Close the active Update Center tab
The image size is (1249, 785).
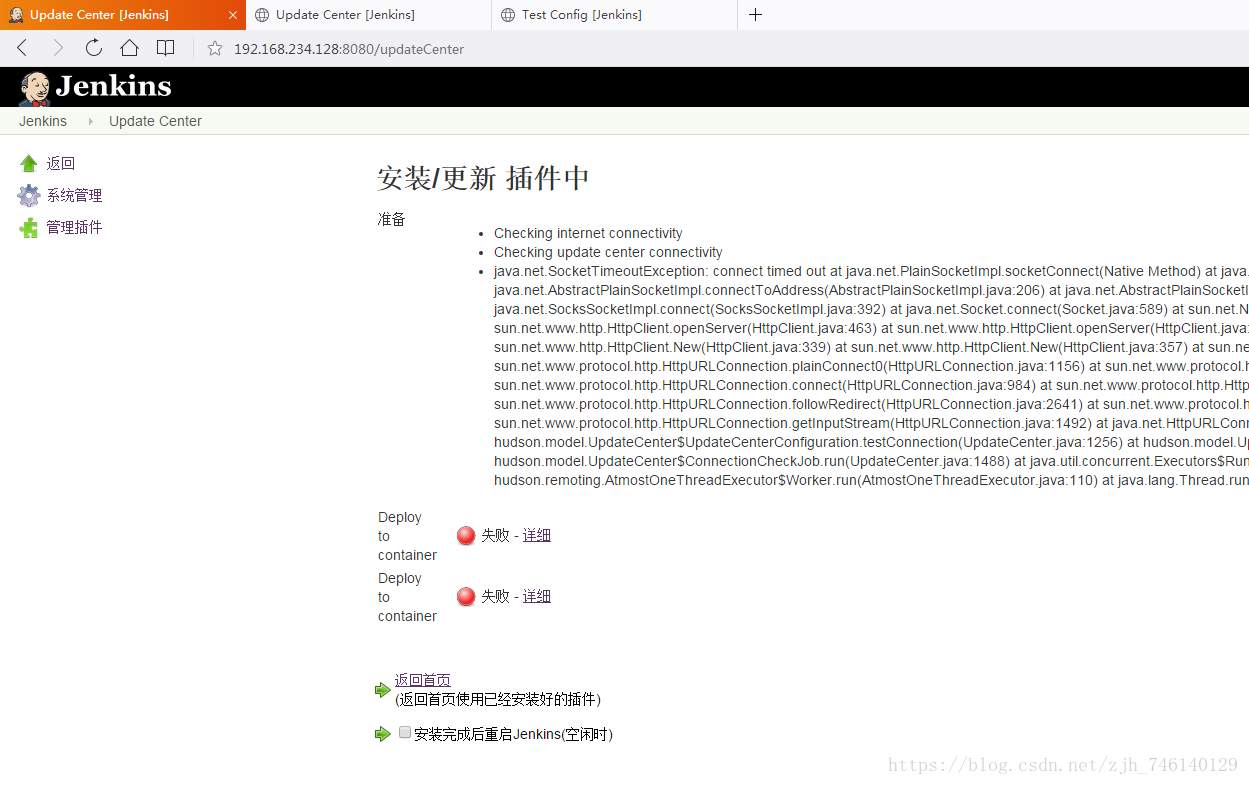[x=232, y=15]
